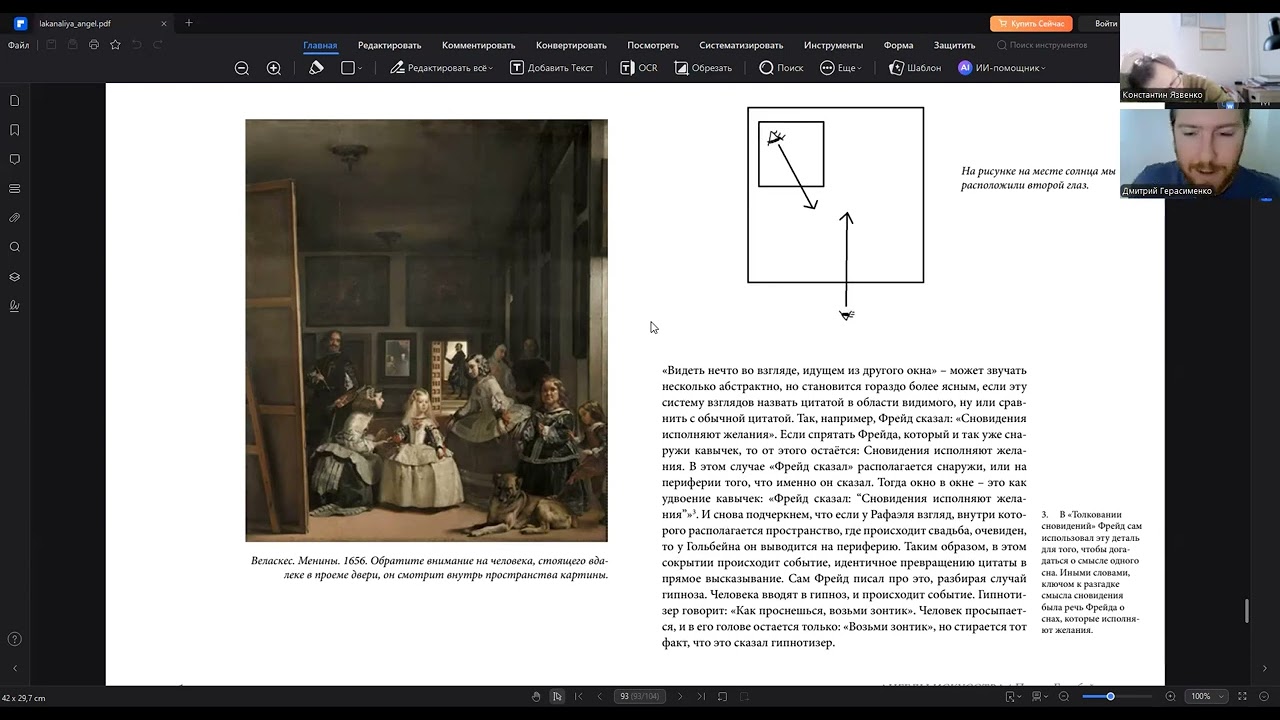Open the sidebar search panel
Viewport: 1280px width, 720px height.
(x=14, y=247)
